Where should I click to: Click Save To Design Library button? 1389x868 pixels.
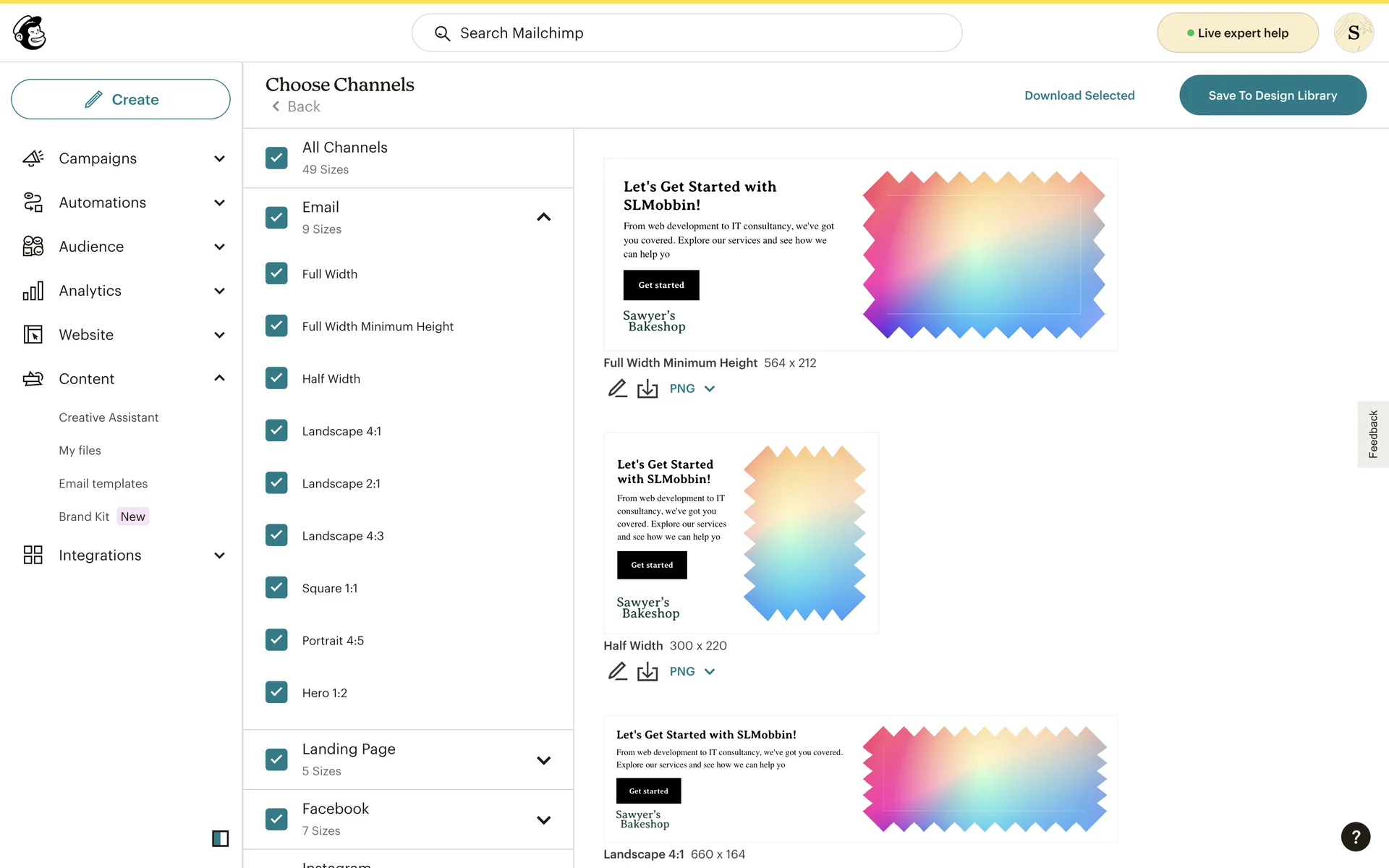coord(1272,95)
